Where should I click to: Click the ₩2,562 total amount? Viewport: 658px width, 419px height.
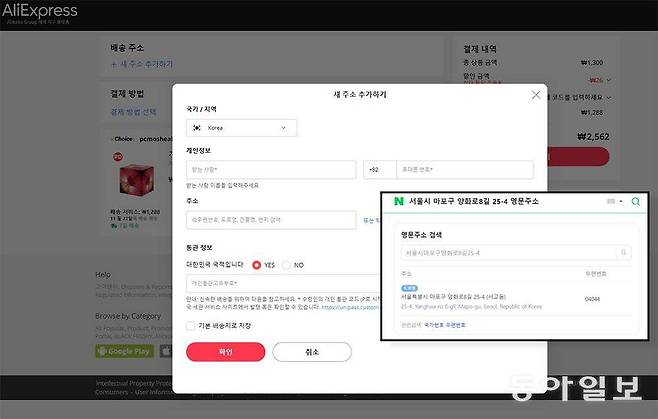coord(593,137)
